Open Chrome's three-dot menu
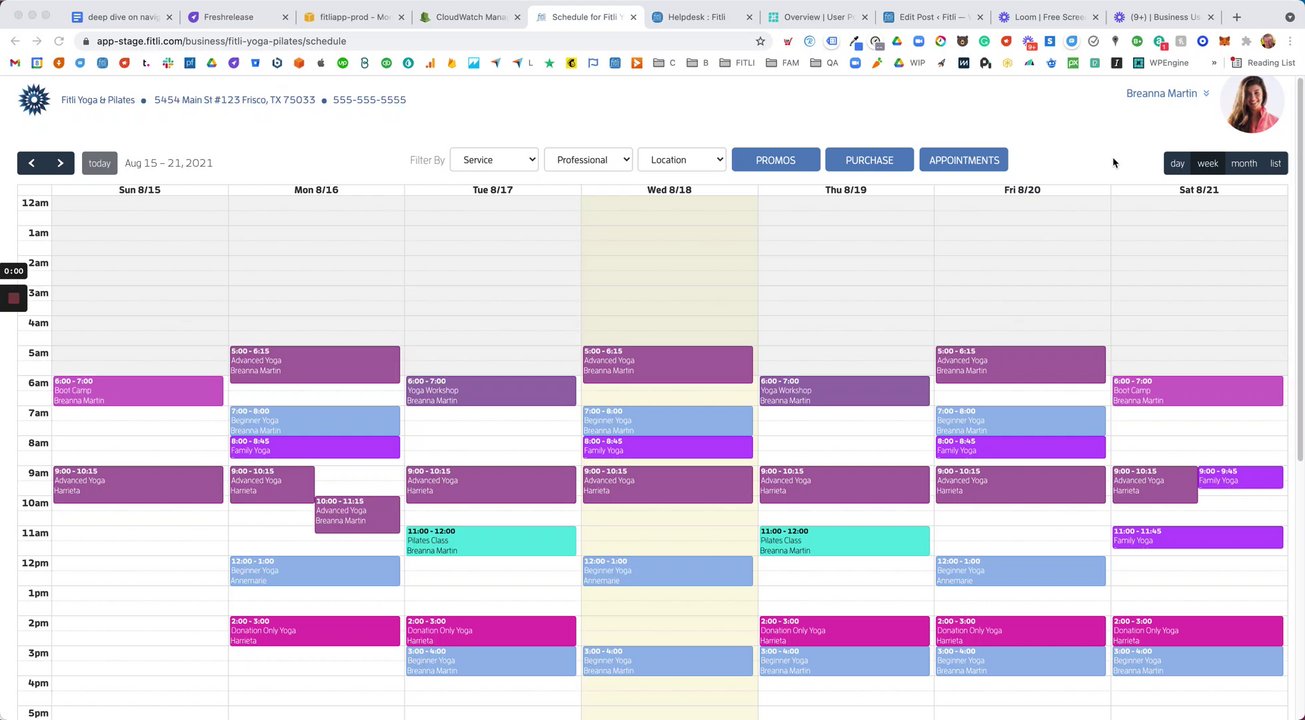The width and height of the screenshot is (1305, 720). [1290, 41]
